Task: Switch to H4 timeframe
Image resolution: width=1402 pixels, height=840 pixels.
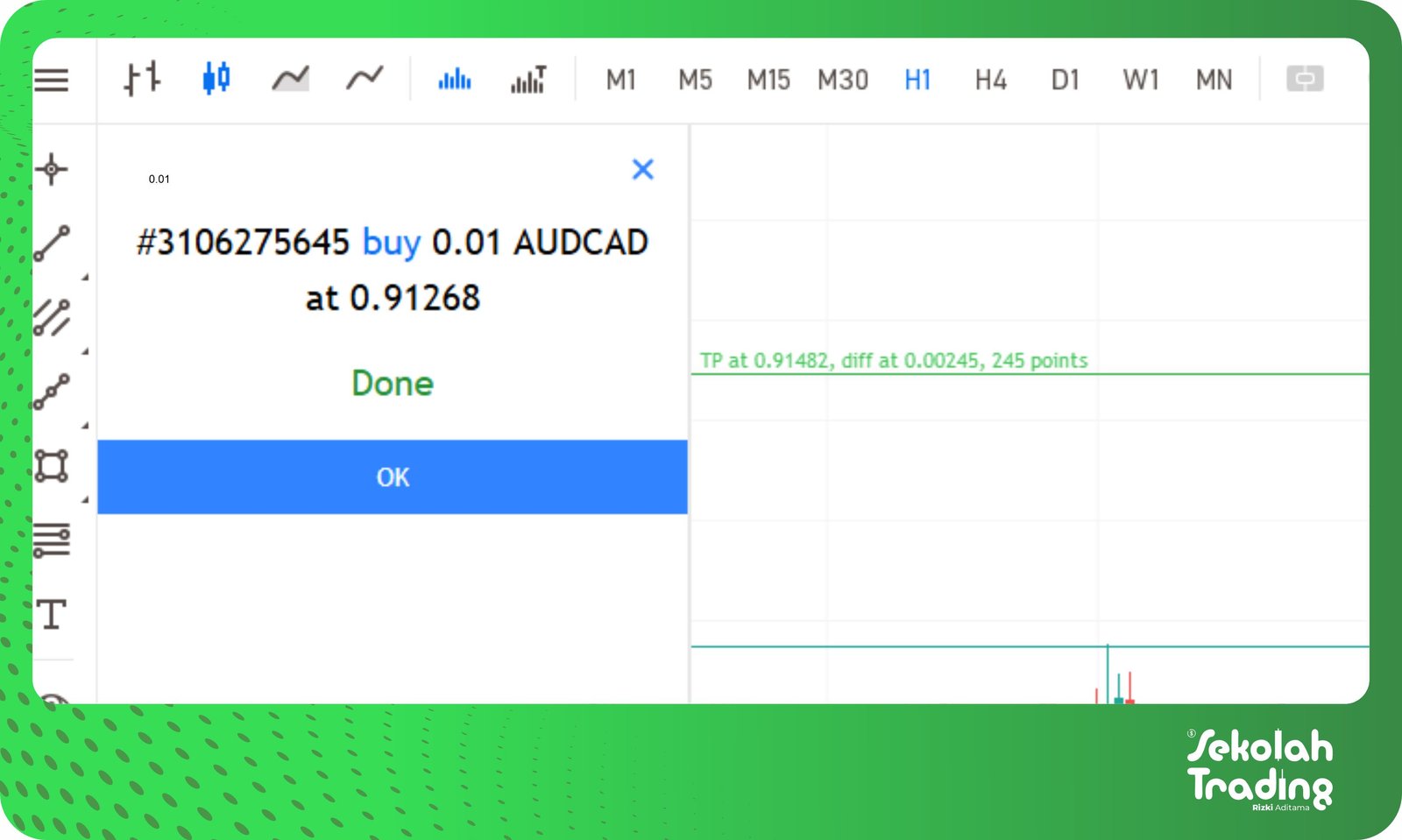Action: click(x=991, y=81)
